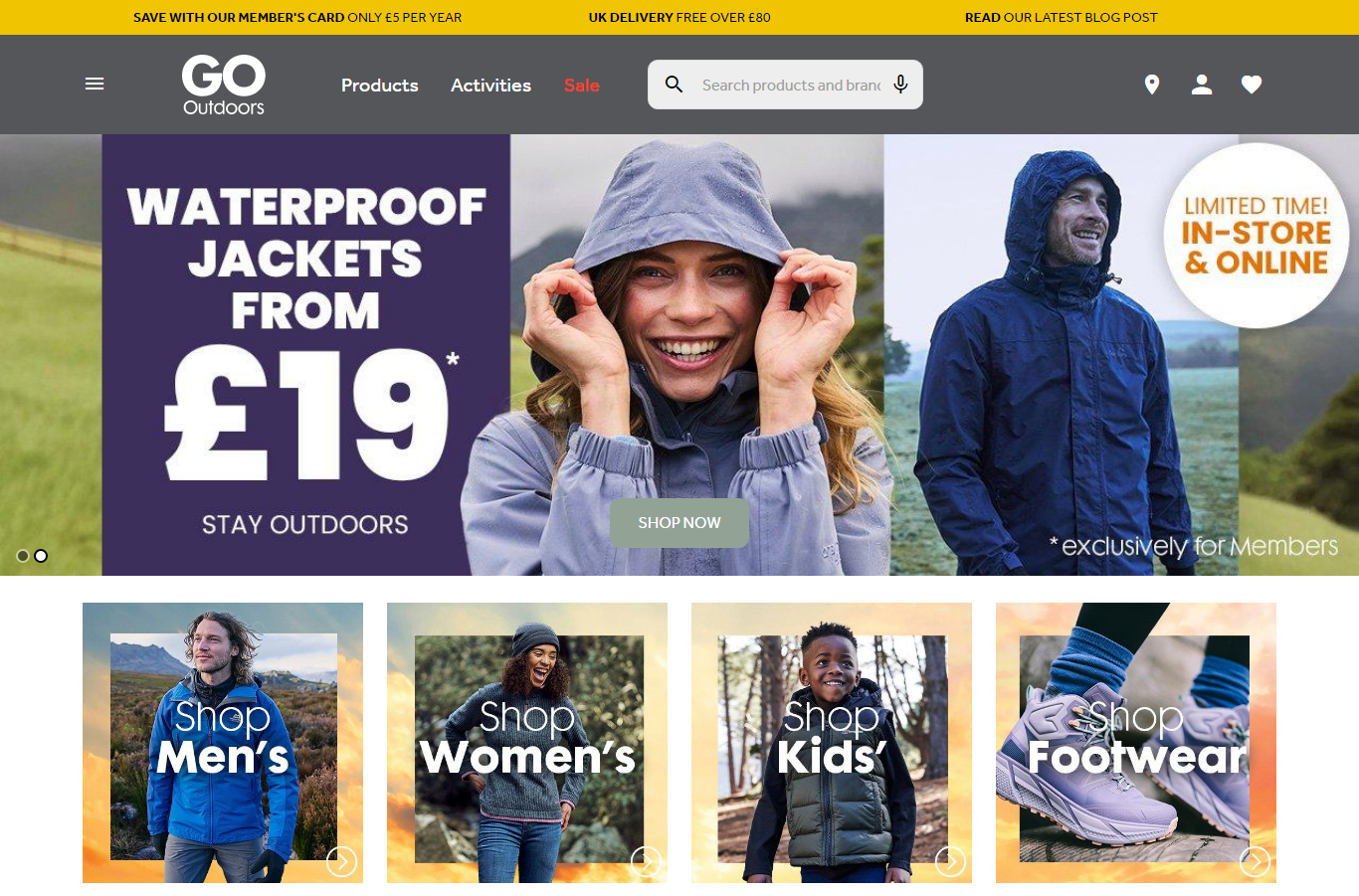Open the account profile icon
Viewport: 1359px width, 896px height.
[1202, 85]
